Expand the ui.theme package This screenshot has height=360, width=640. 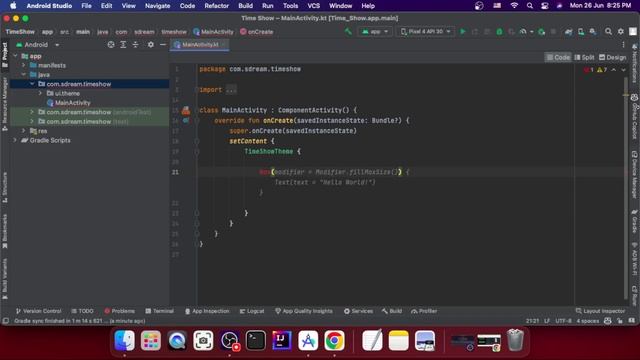(x=40, y=93)
